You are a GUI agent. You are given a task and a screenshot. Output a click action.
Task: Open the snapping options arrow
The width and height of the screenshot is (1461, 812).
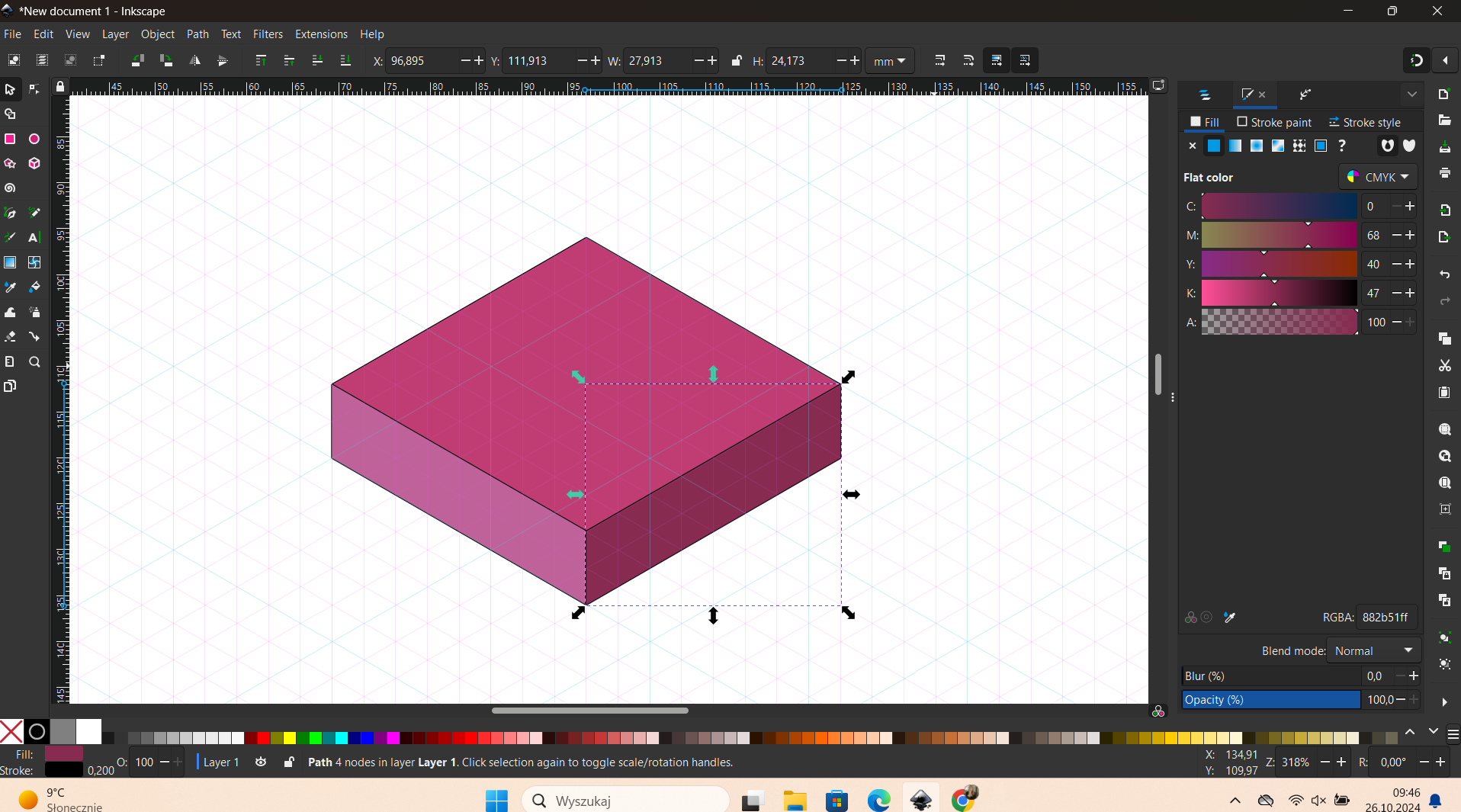point(1445,61)
